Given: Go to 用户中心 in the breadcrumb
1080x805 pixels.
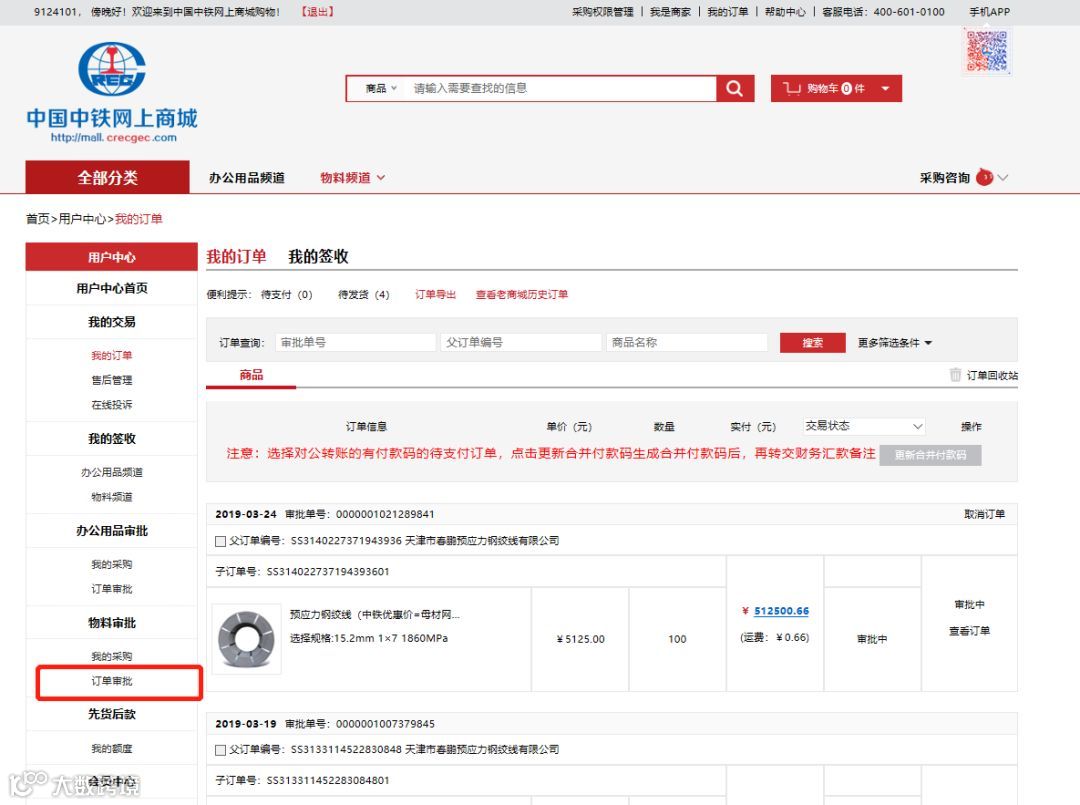Looking at the screenshot, I should [x=82, y=219].
